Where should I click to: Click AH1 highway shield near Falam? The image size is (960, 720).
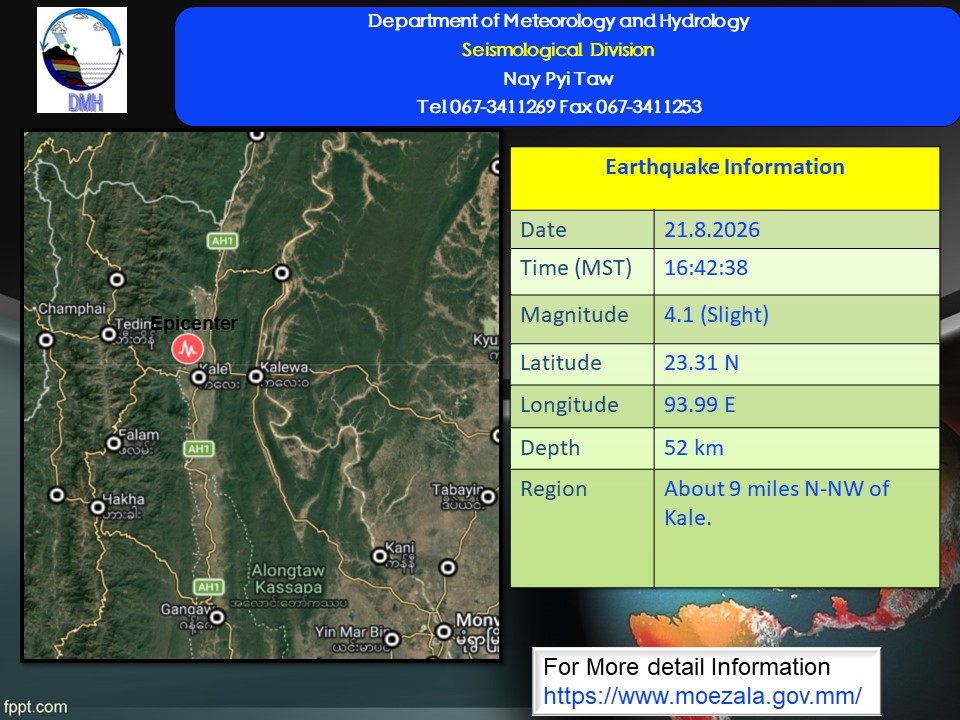coord(199,449)
